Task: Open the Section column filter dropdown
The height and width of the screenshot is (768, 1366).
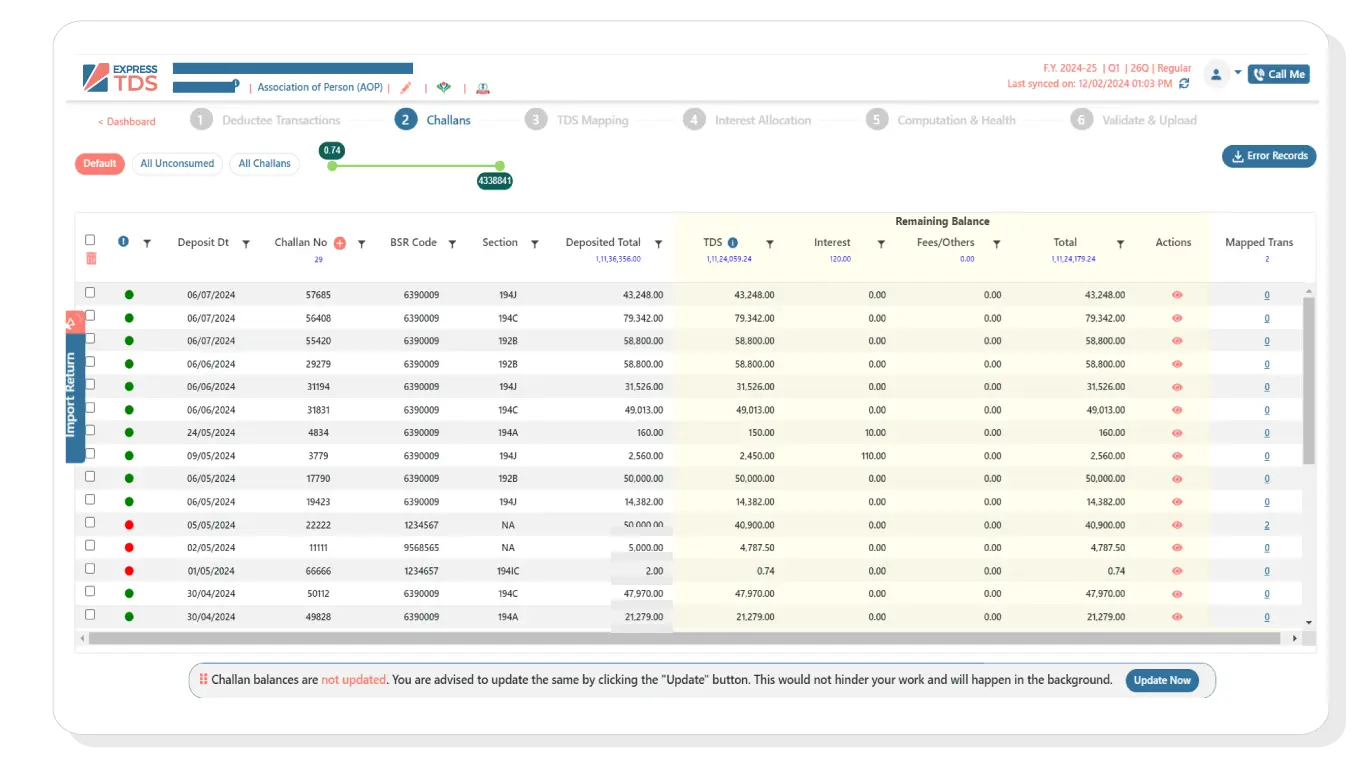Action: click(x=534, y=244)
